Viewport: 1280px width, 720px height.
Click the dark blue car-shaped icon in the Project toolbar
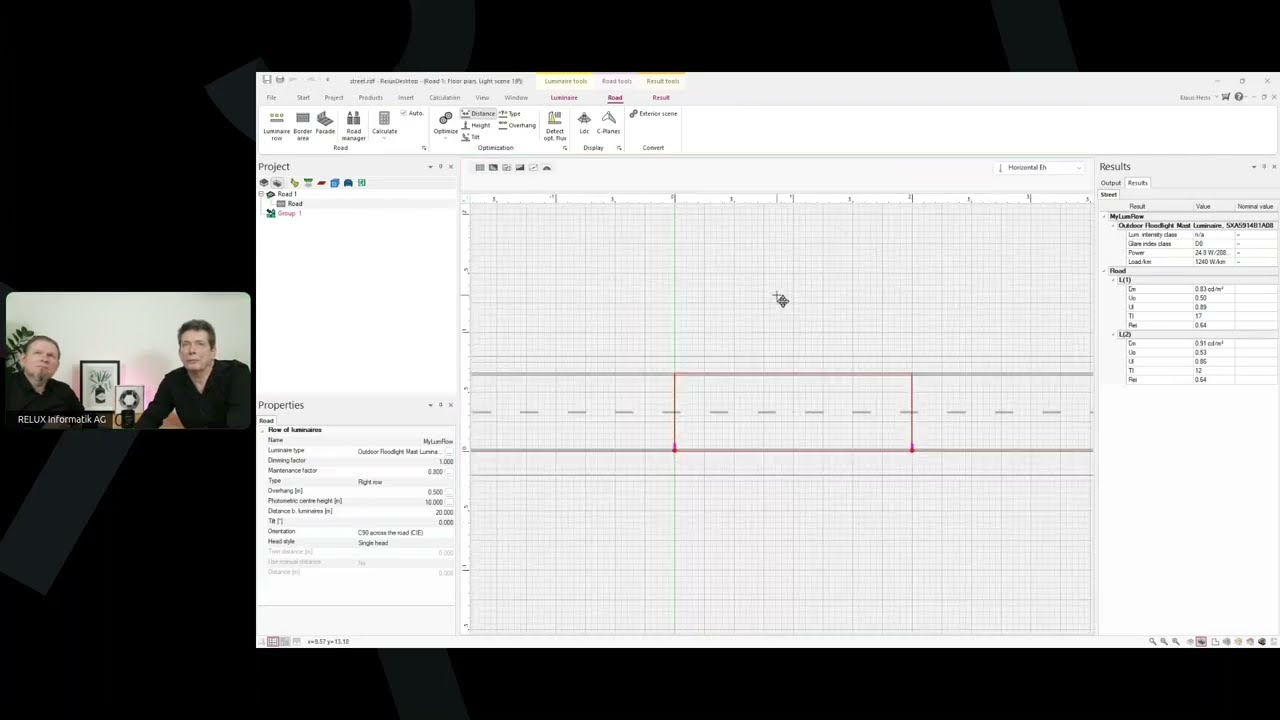(x=348, y=183)
